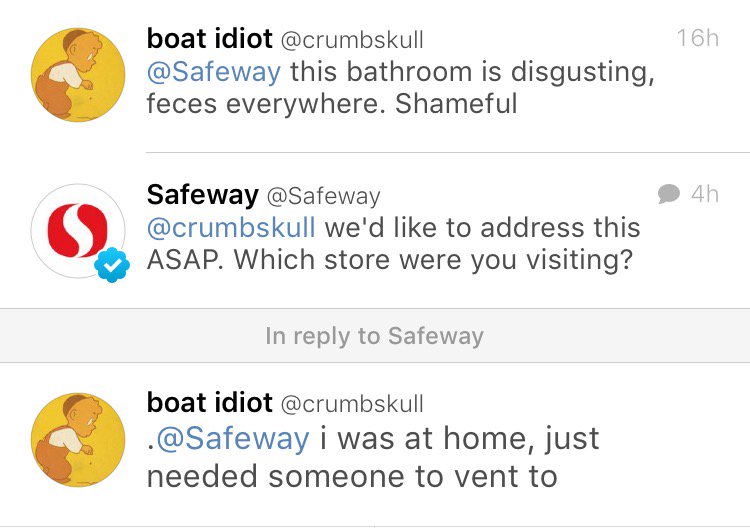750x528 pixels.
Task: Click the @crumbskull mention in Safeway's reply
Action: pyautogui.click(x=231, y=227)
